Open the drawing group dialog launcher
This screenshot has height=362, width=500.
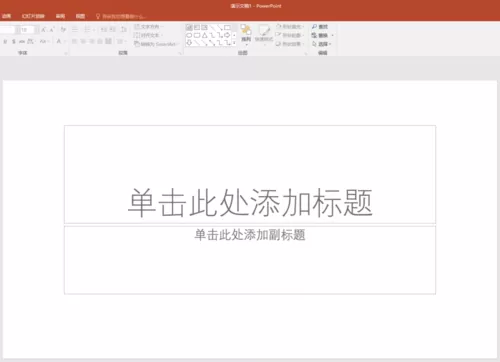click(306, 53)
